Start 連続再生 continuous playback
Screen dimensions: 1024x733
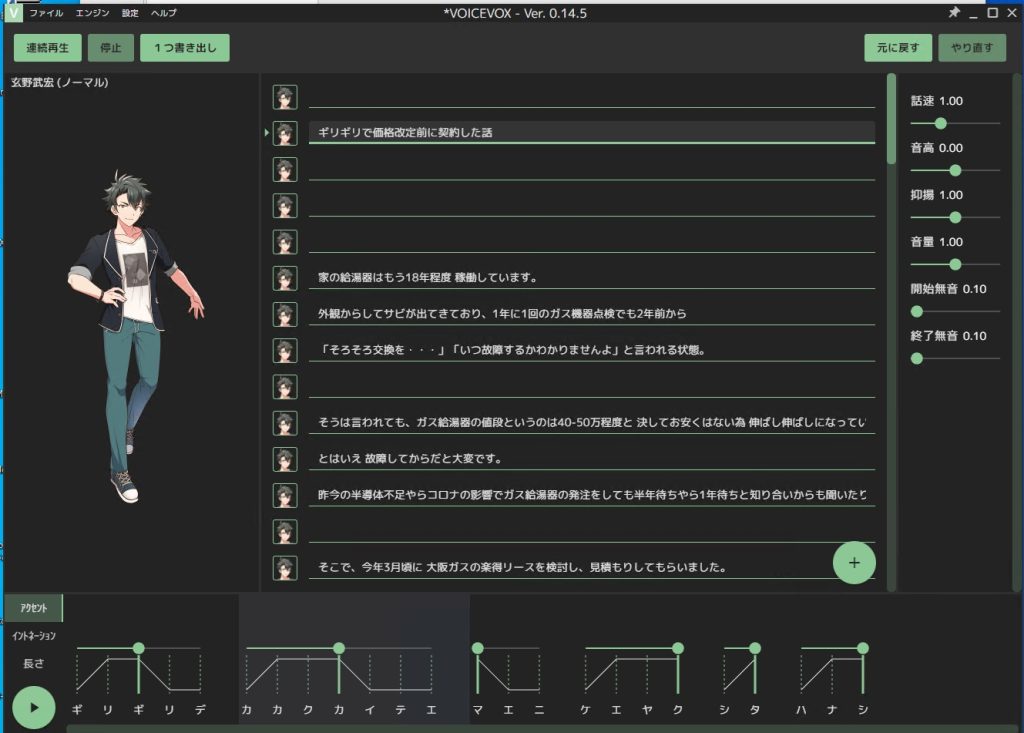pyautogui.click(x=48, y=48)
